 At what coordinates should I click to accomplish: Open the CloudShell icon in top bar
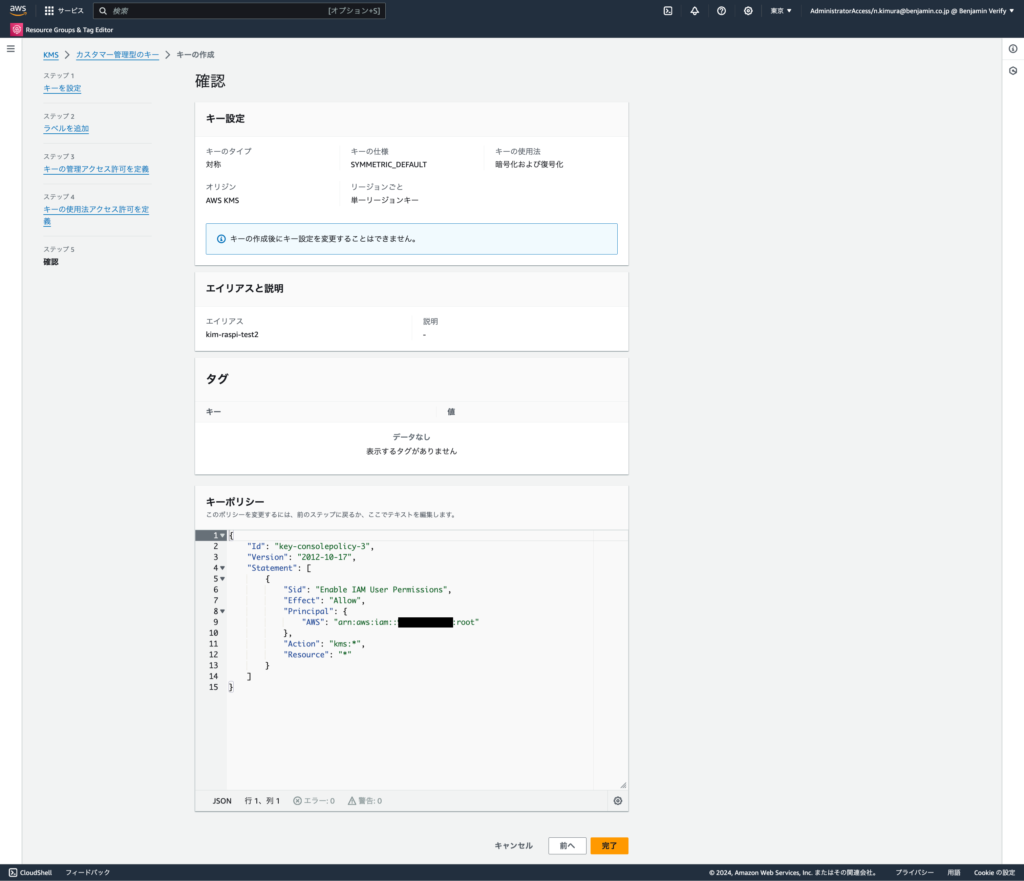[668, 10]
